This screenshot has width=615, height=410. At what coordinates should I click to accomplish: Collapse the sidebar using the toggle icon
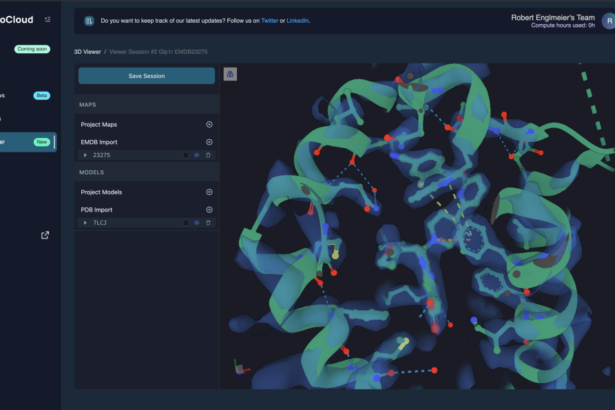coord(47,18)
